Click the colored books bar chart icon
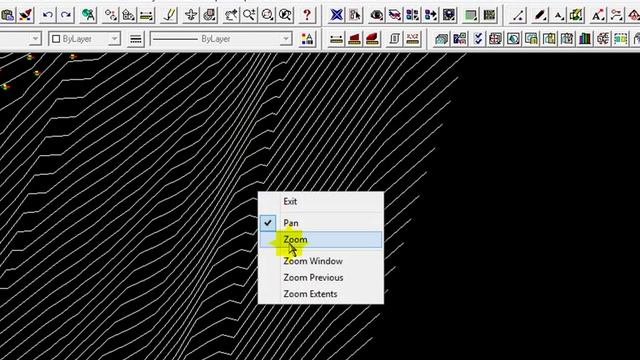The width and height of the screenshot is (640, 360). [584, 39]
